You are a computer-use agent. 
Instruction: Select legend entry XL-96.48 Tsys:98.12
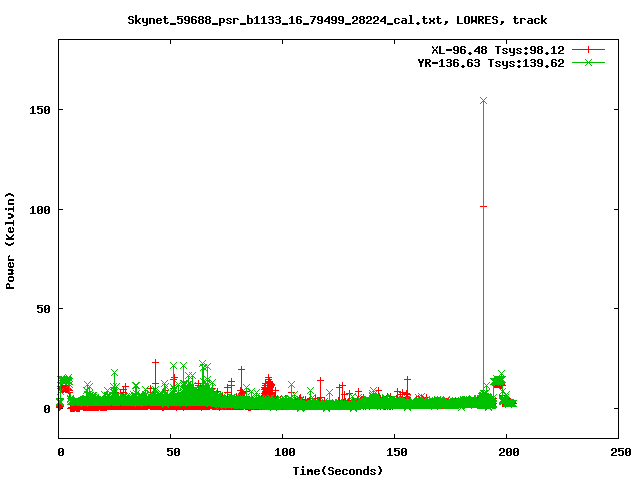(498, 50)
